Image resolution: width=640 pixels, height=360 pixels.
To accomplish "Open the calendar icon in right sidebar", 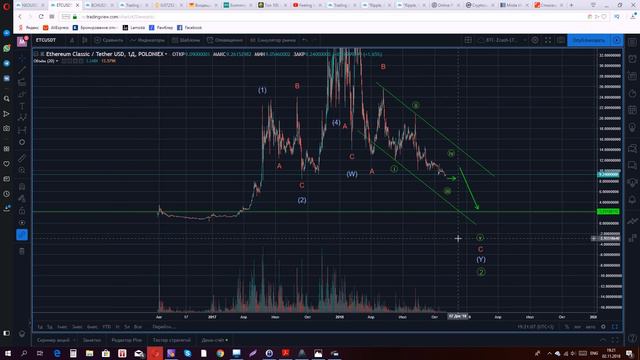I will pyautogui.click(x=632, y=109).
